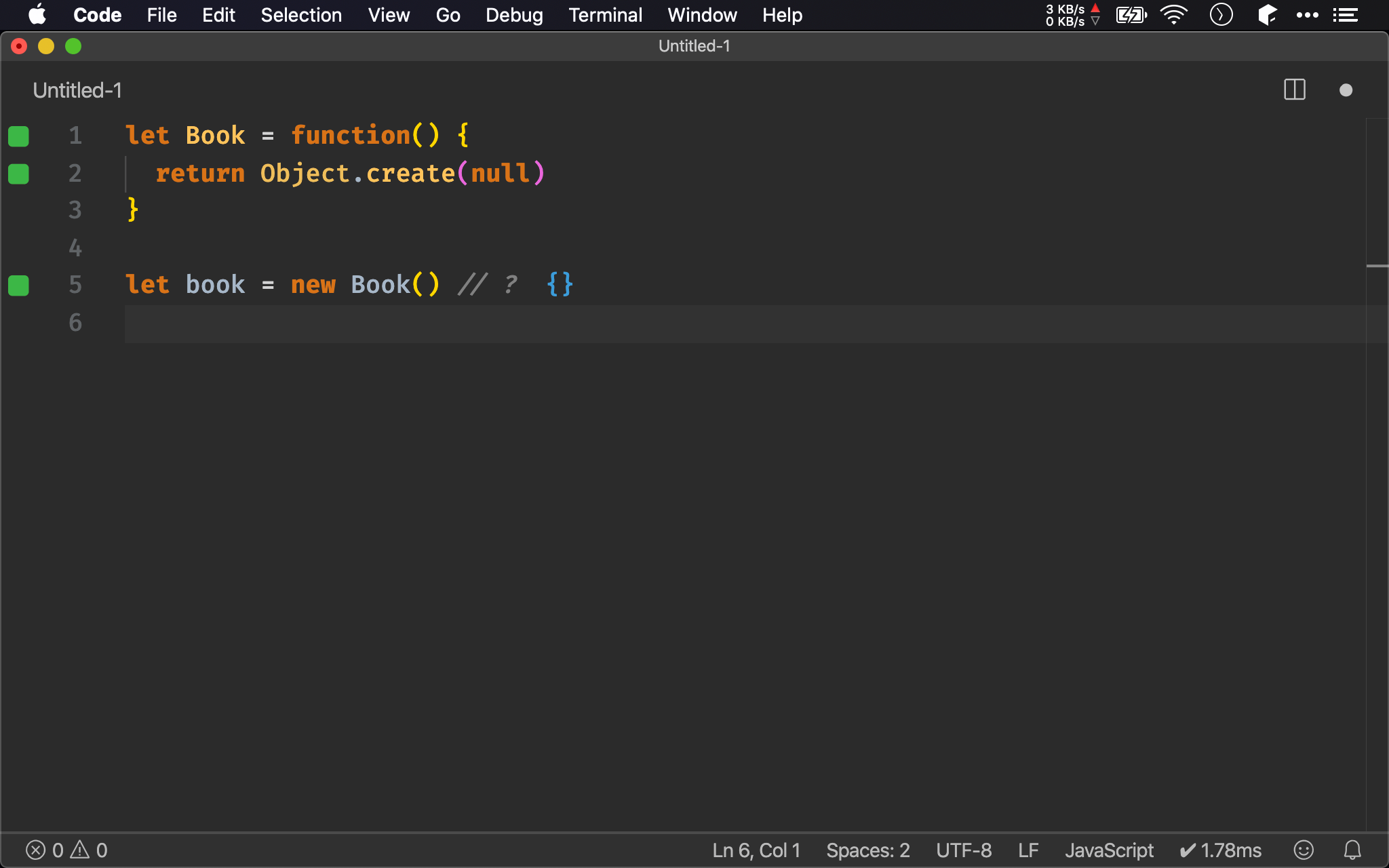1389x868 pixels.
Task: Click the Quokka coverage square on line 2
Action: pos(18,174)
